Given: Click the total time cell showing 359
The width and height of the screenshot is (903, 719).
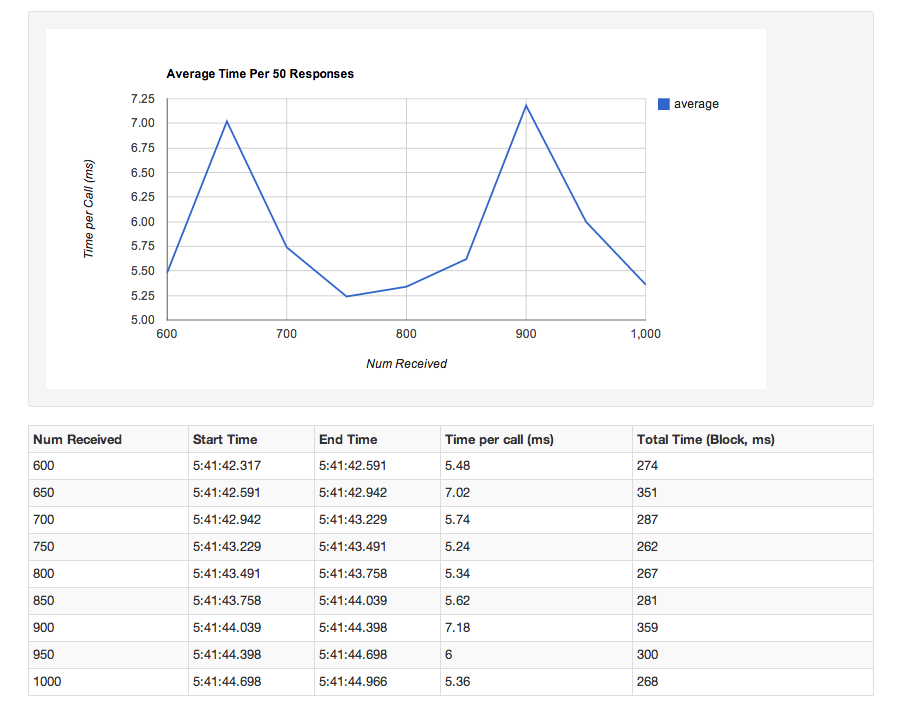Looking at the screenshot, I should (647, 628).
